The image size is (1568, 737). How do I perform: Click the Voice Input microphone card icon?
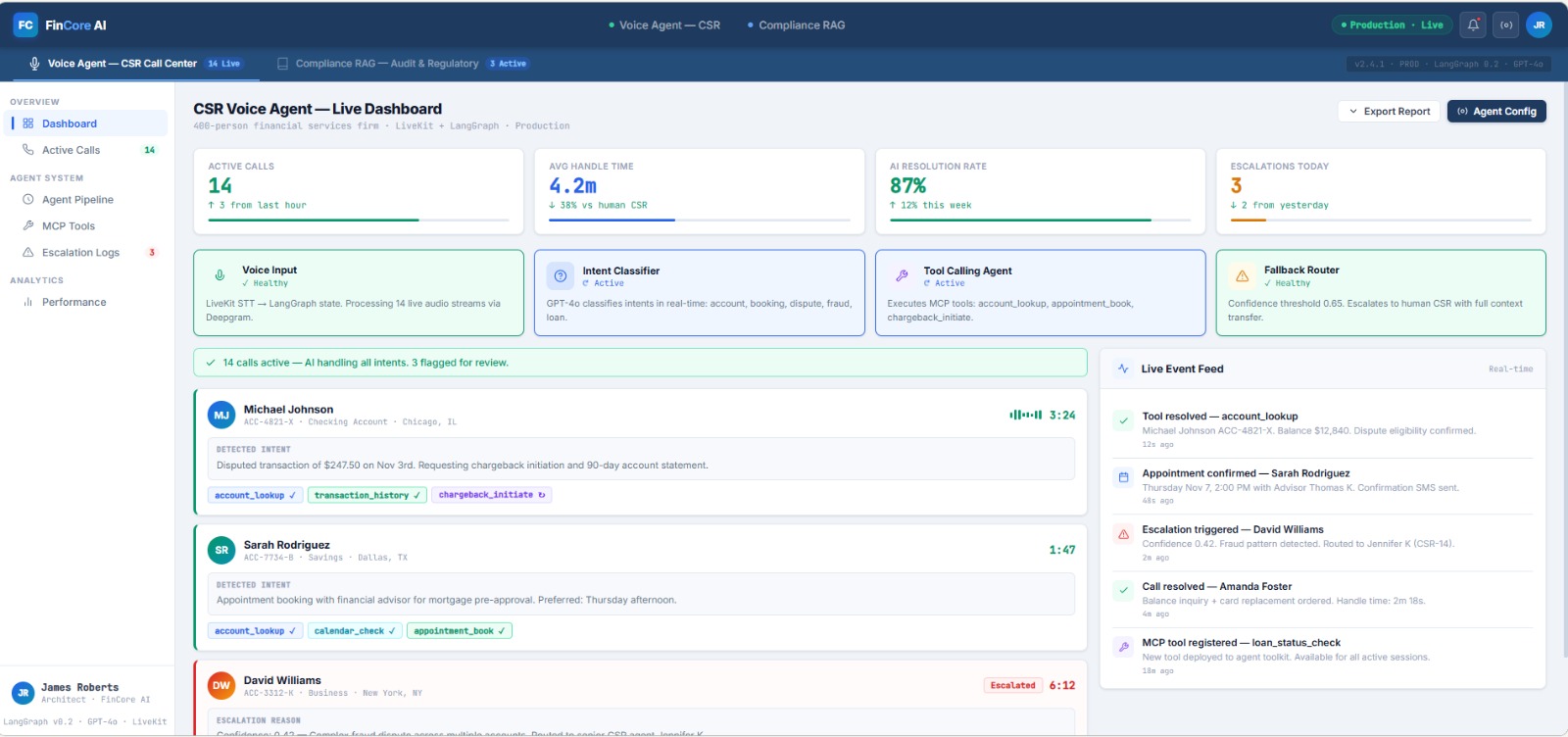(x=220, y=275)
